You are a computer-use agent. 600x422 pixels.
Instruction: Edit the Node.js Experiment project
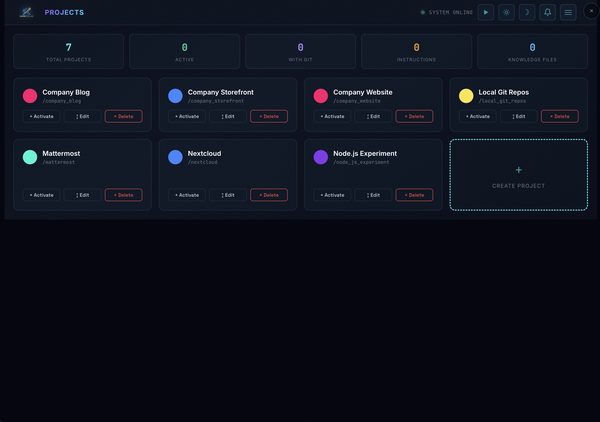[373, 195]
